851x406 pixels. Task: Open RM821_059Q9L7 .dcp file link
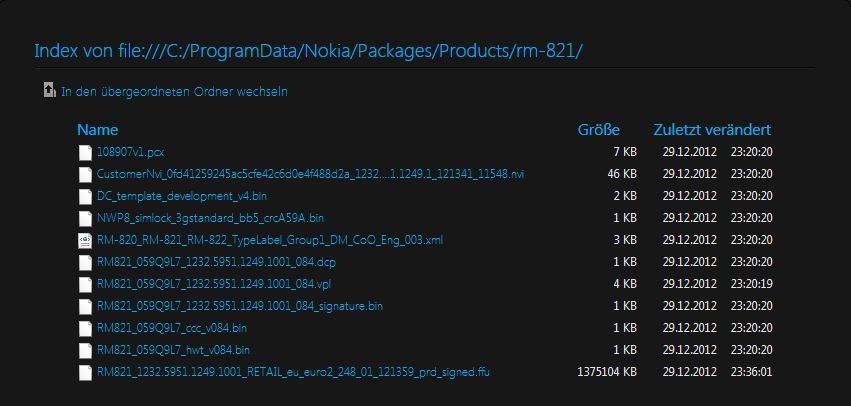216,262
